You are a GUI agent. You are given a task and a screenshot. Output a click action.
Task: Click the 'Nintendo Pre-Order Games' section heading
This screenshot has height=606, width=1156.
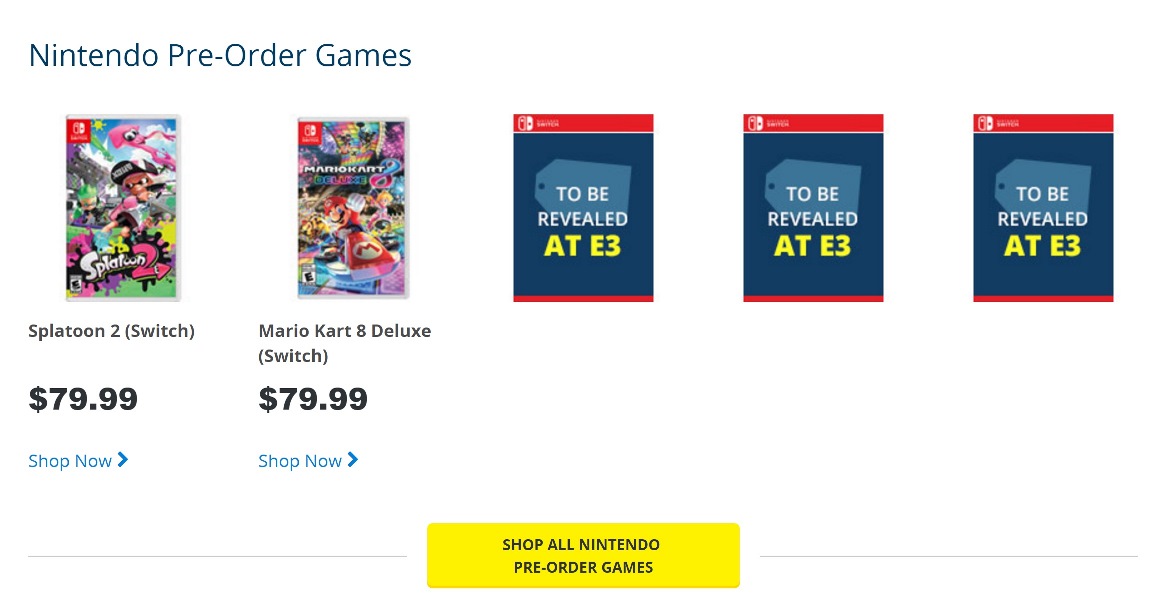click(220, 55)
